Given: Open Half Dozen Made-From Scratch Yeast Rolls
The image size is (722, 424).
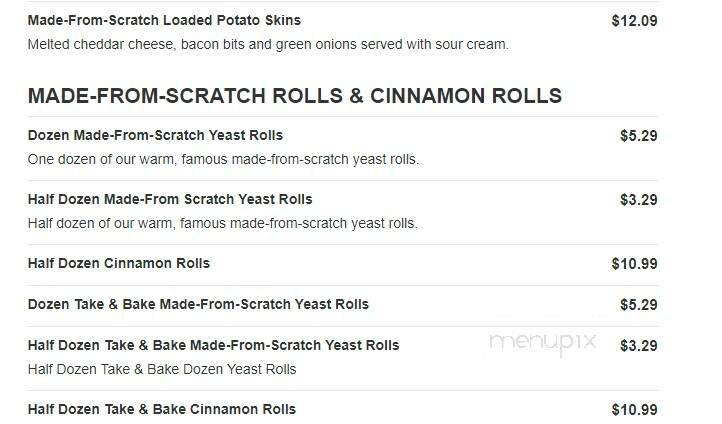Looking at the screenshot, I should tap(170, 199).
